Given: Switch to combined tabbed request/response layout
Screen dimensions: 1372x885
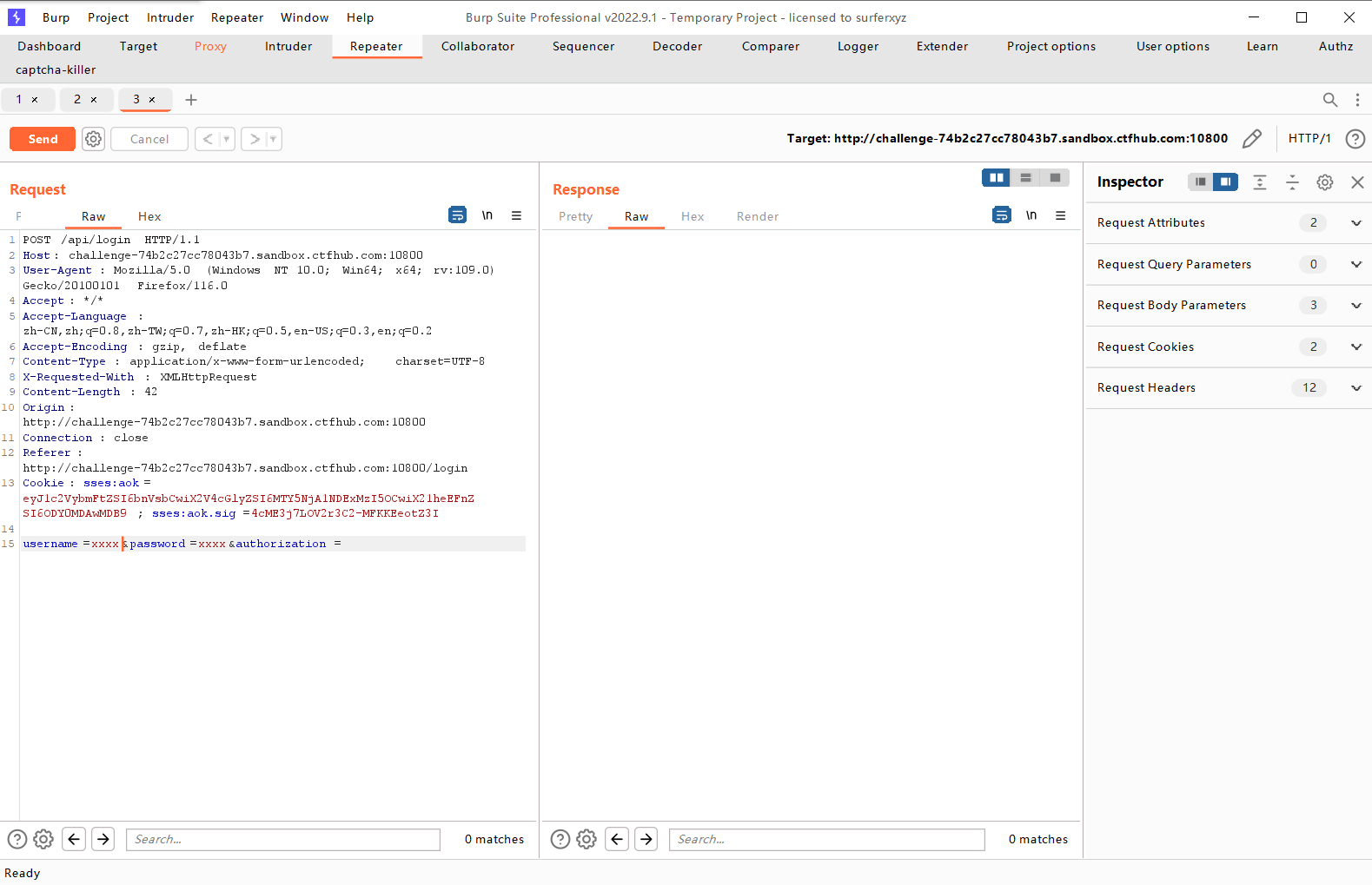Looking at the screenshot, I should [1055, 178].
